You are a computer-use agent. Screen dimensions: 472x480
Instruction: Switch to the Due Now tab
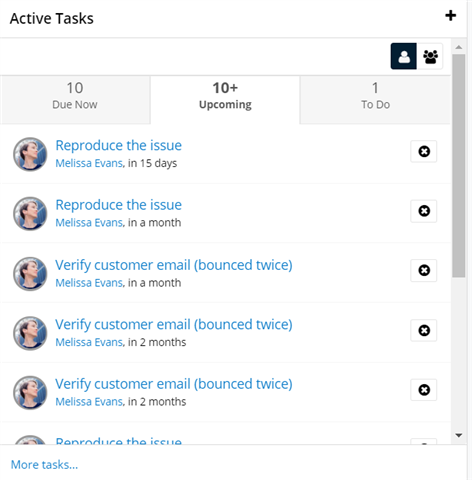pyautogui.click(x=75, y=99)
